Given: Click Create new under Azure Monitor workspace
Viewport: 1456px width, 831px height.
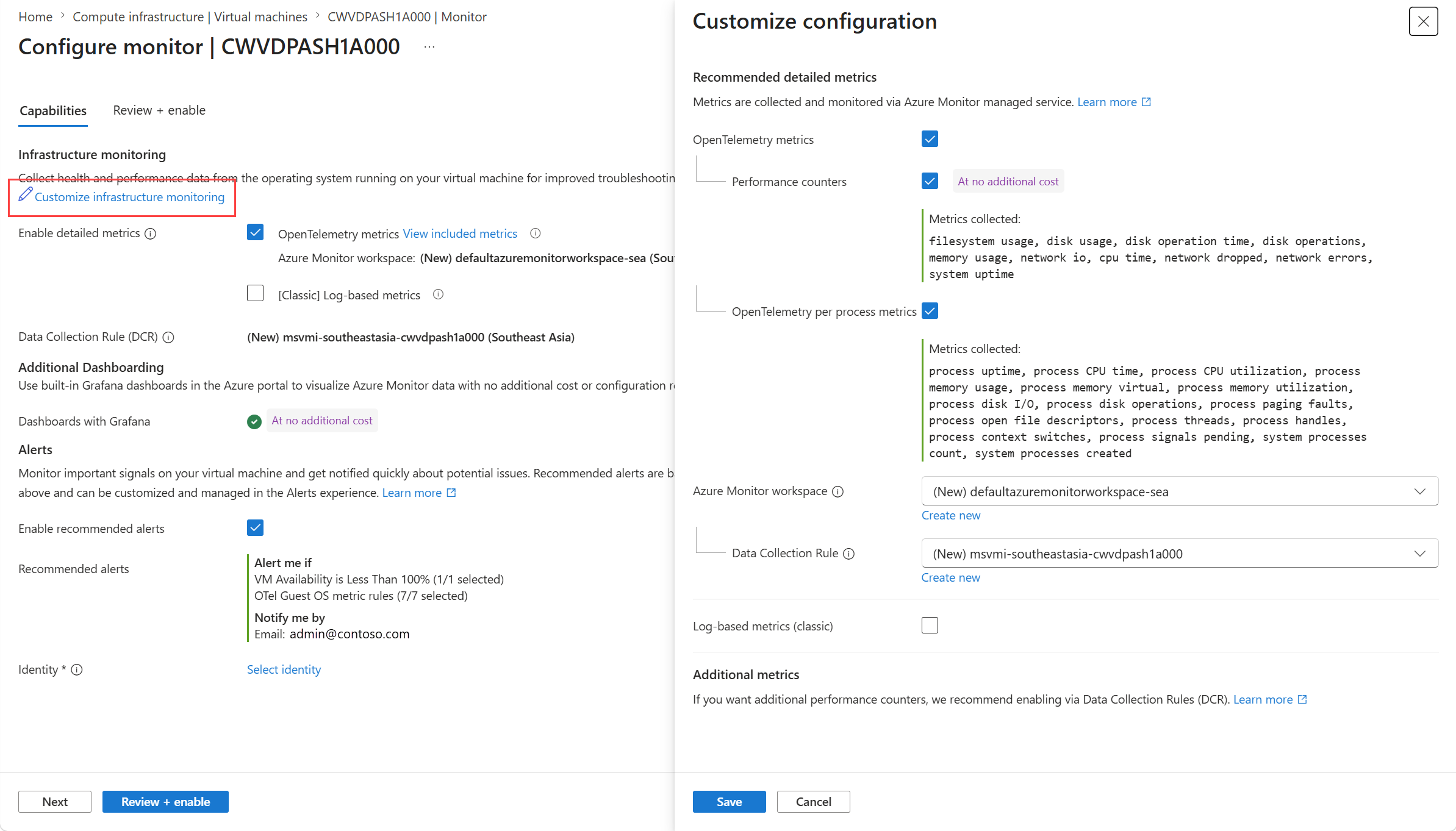Looking at the screenshot, I should [x=950, y=515].
